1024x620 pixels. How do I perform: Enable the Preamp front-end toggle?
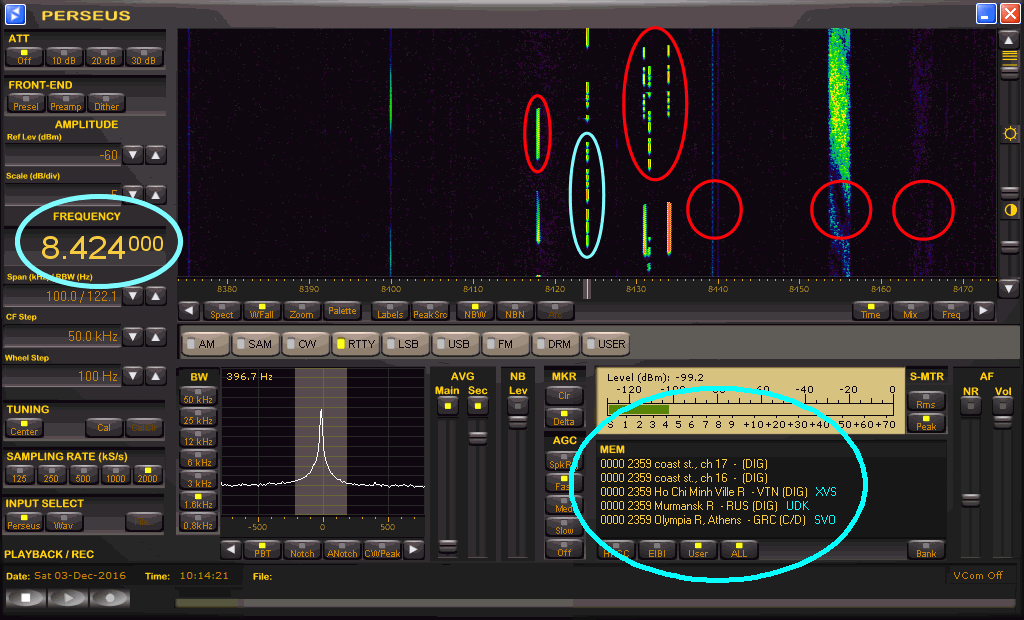click(x=66, y=102)
